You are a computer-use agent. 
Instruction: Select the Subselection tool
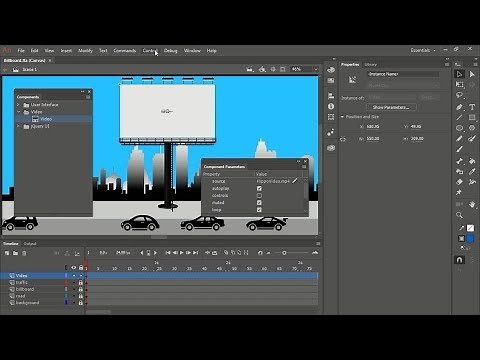click(472, 74)
